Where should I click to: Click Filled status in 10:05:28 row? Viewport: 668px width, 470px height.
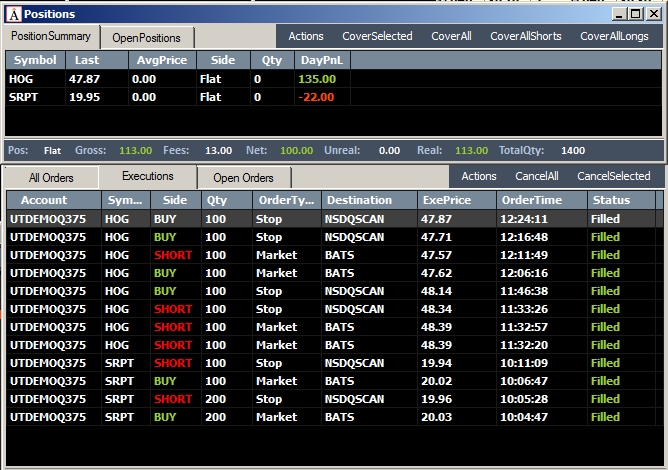click(605, 399)
